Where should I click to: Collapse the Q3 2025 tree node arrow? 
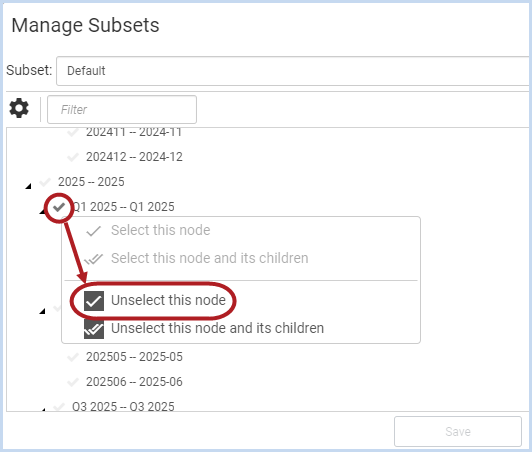(43, 409)
